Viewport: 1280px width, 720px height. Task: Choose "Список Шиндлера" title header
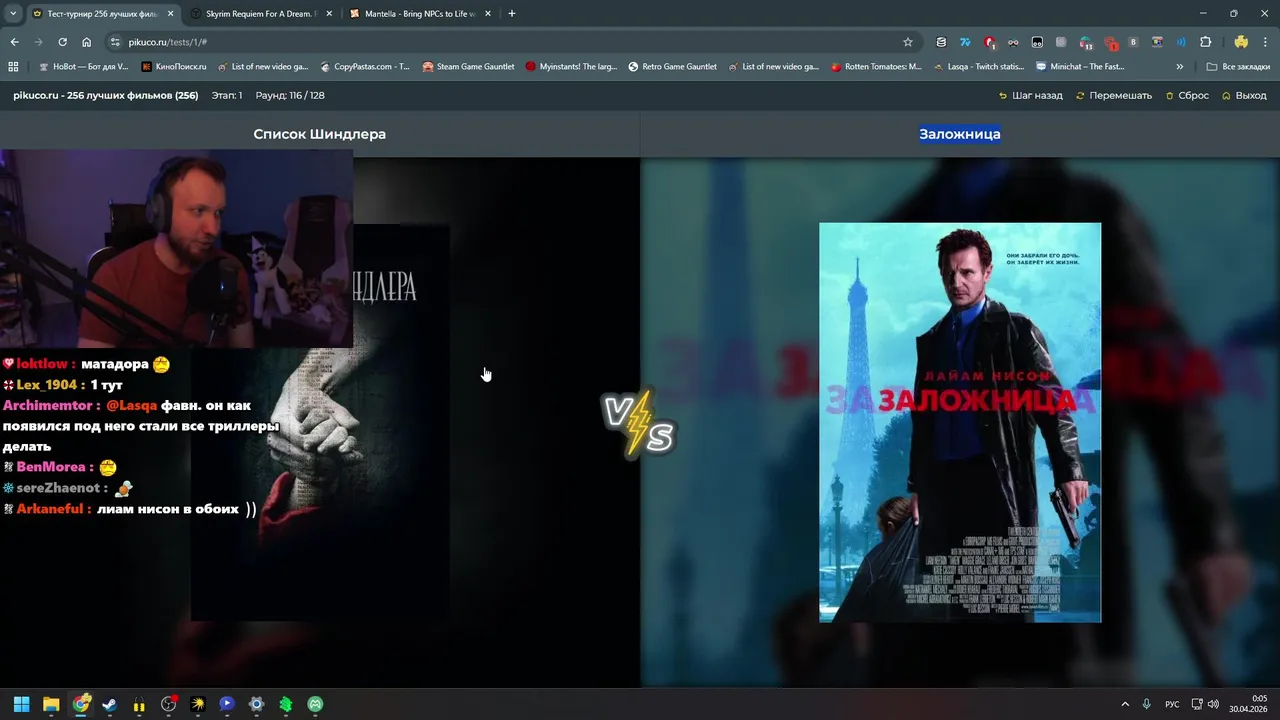pos(319,134)
